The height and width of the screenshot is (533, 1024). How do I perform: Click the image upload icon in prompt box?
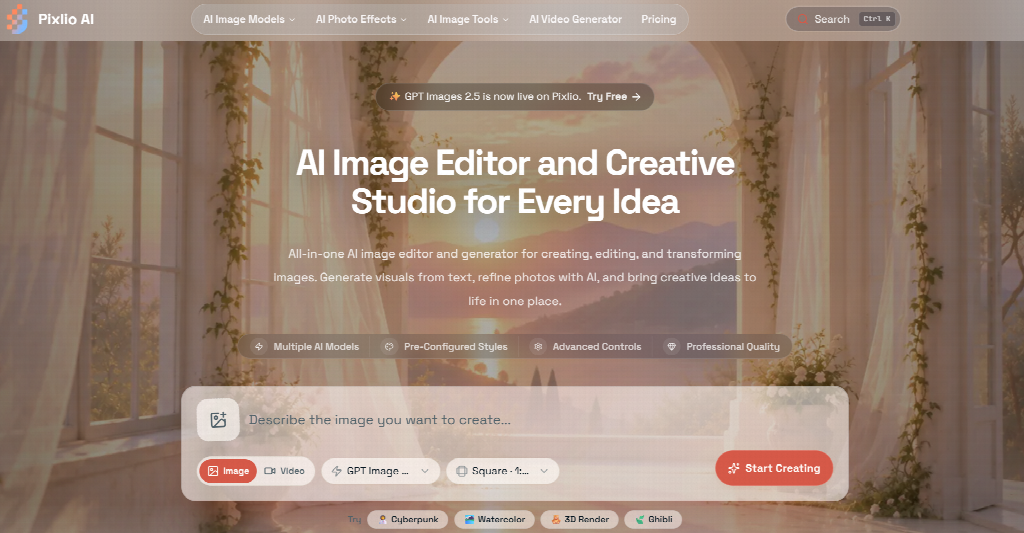click(x=218, y=420)
